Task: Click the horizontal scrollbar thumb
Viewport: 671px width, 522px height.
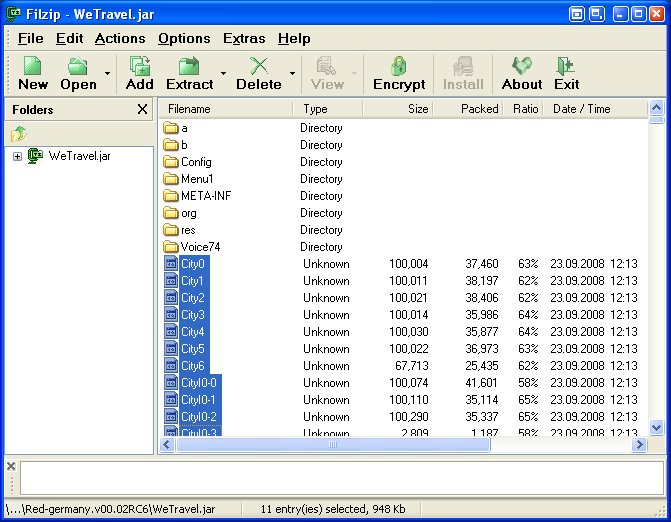Action: [333, 445]
